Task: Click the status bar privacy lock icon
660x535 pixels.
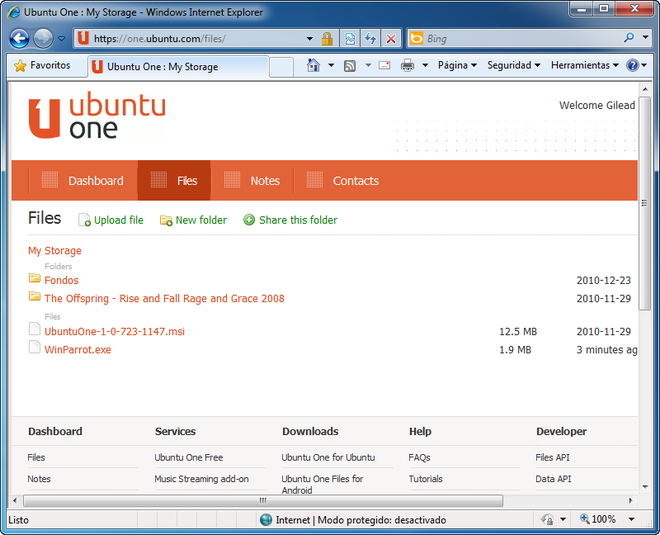Action: tap(547, 519)
